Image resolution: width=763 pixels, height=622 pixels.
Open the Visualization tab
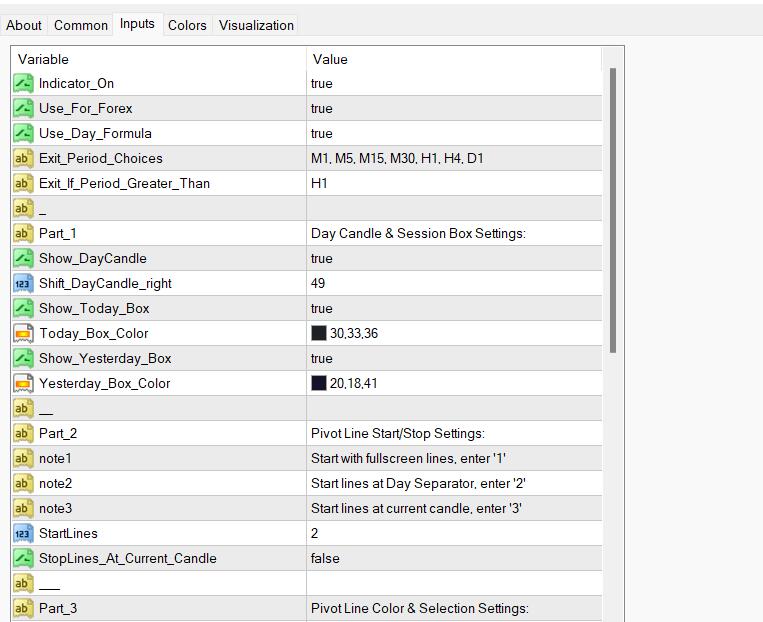click(256, 25)
